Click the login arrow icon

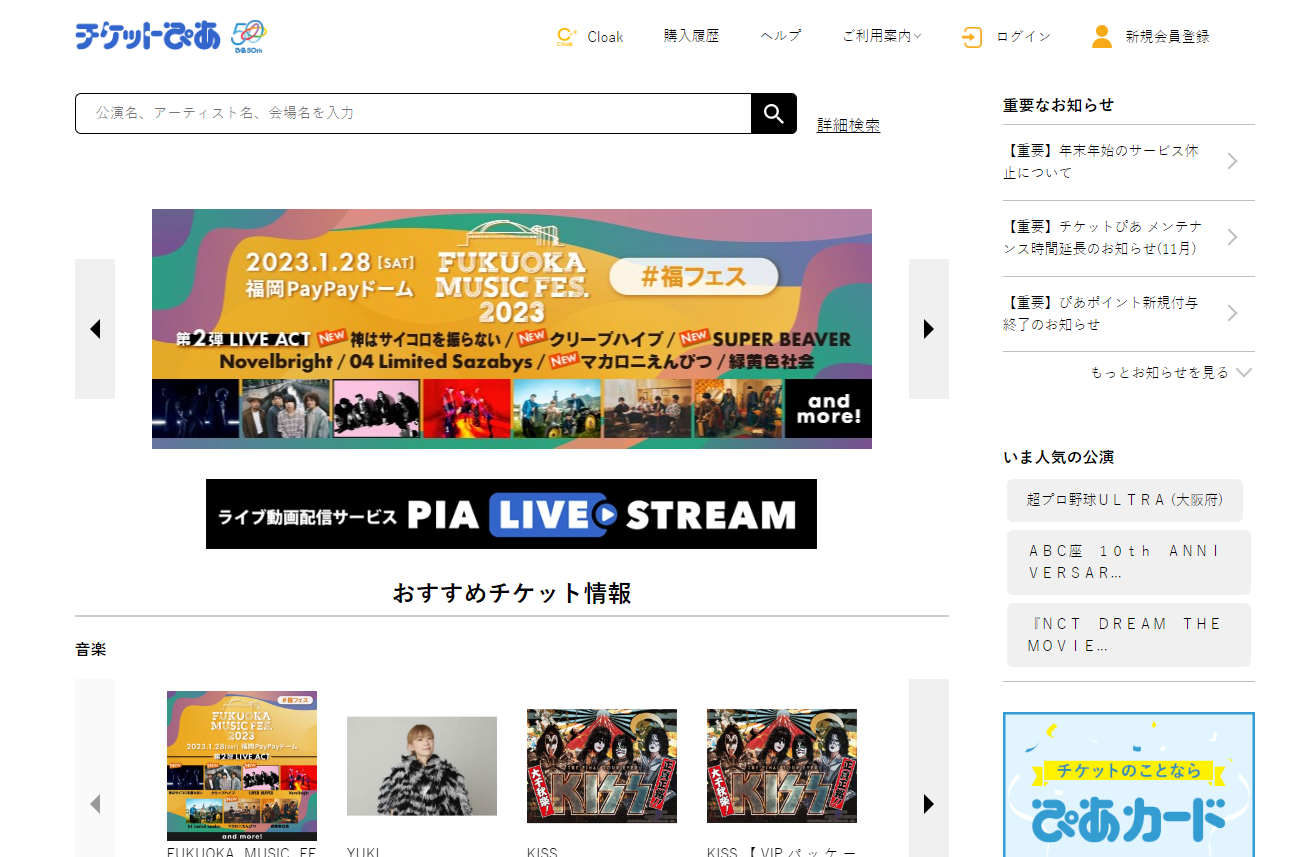coord(971,37)
